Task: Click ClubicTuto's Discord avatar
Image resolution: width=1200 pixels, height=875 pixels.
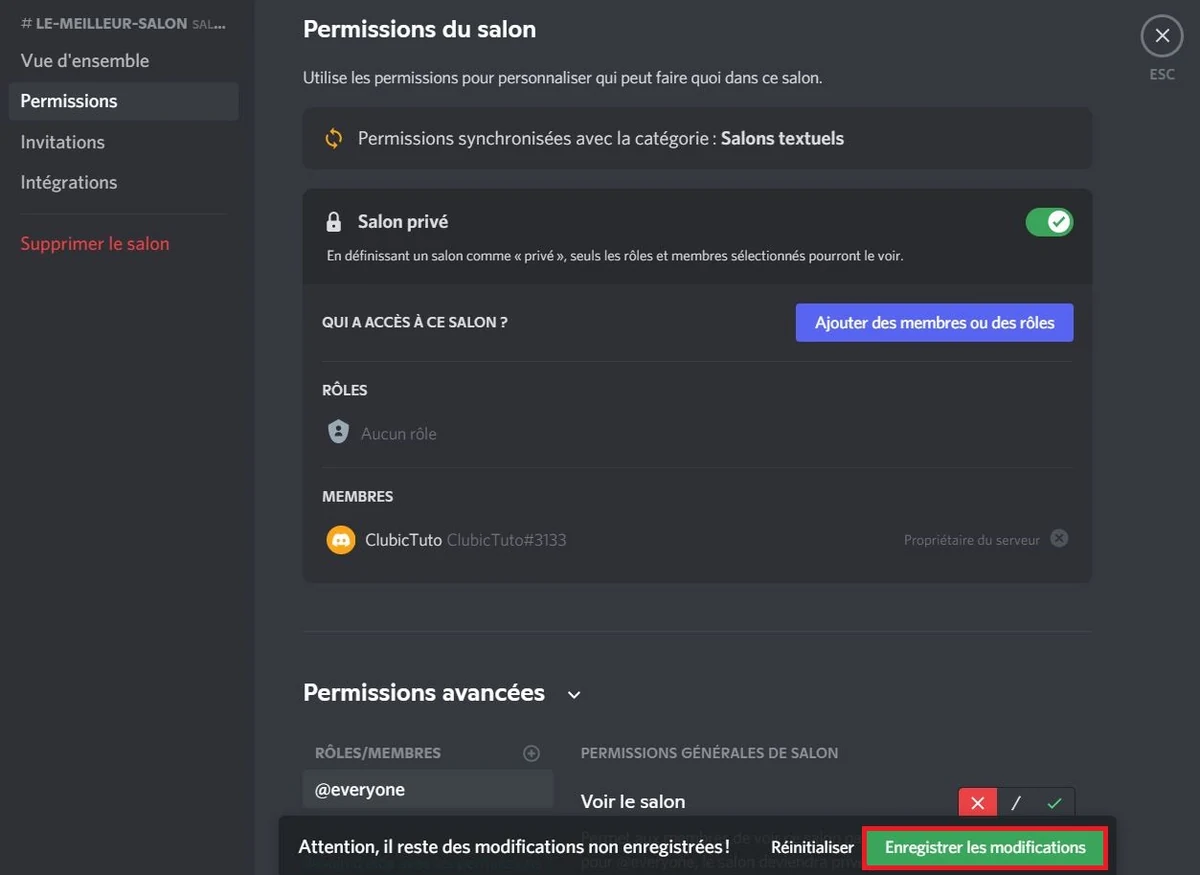Action: coord(341,540)
